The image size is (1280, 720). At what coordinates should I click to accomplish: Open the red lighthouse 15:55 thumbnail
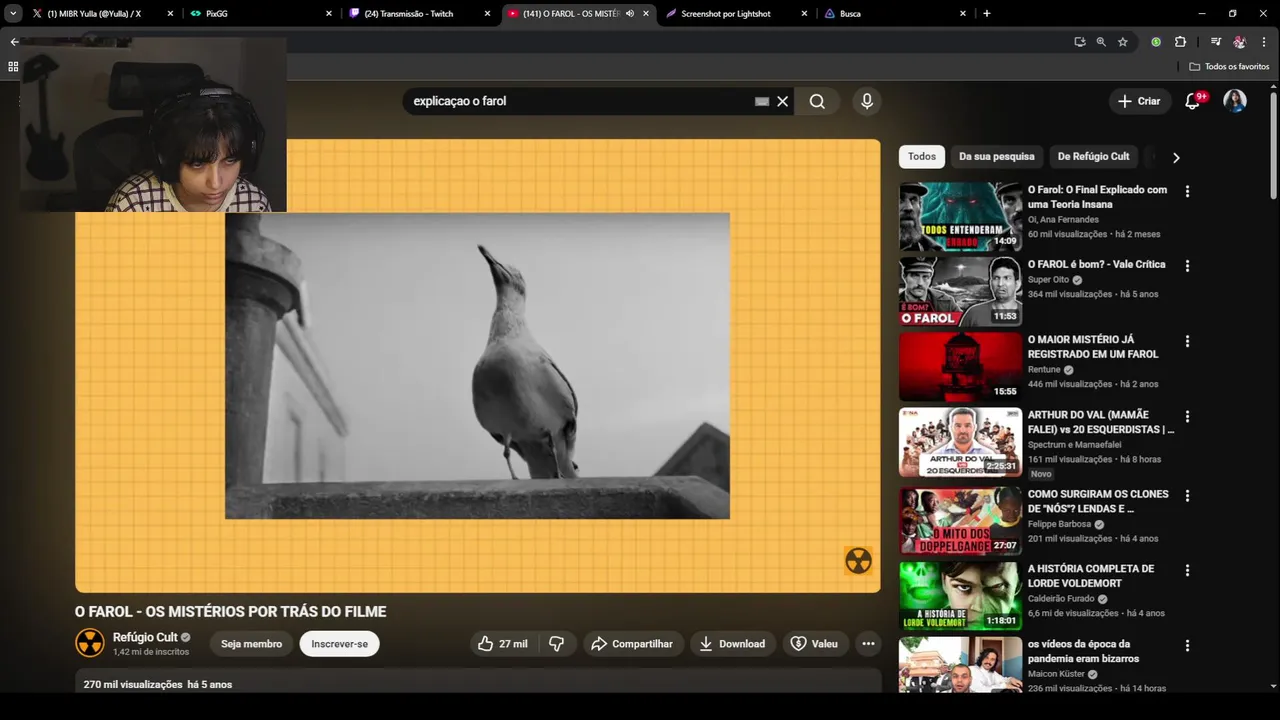[x=960, y=366]
